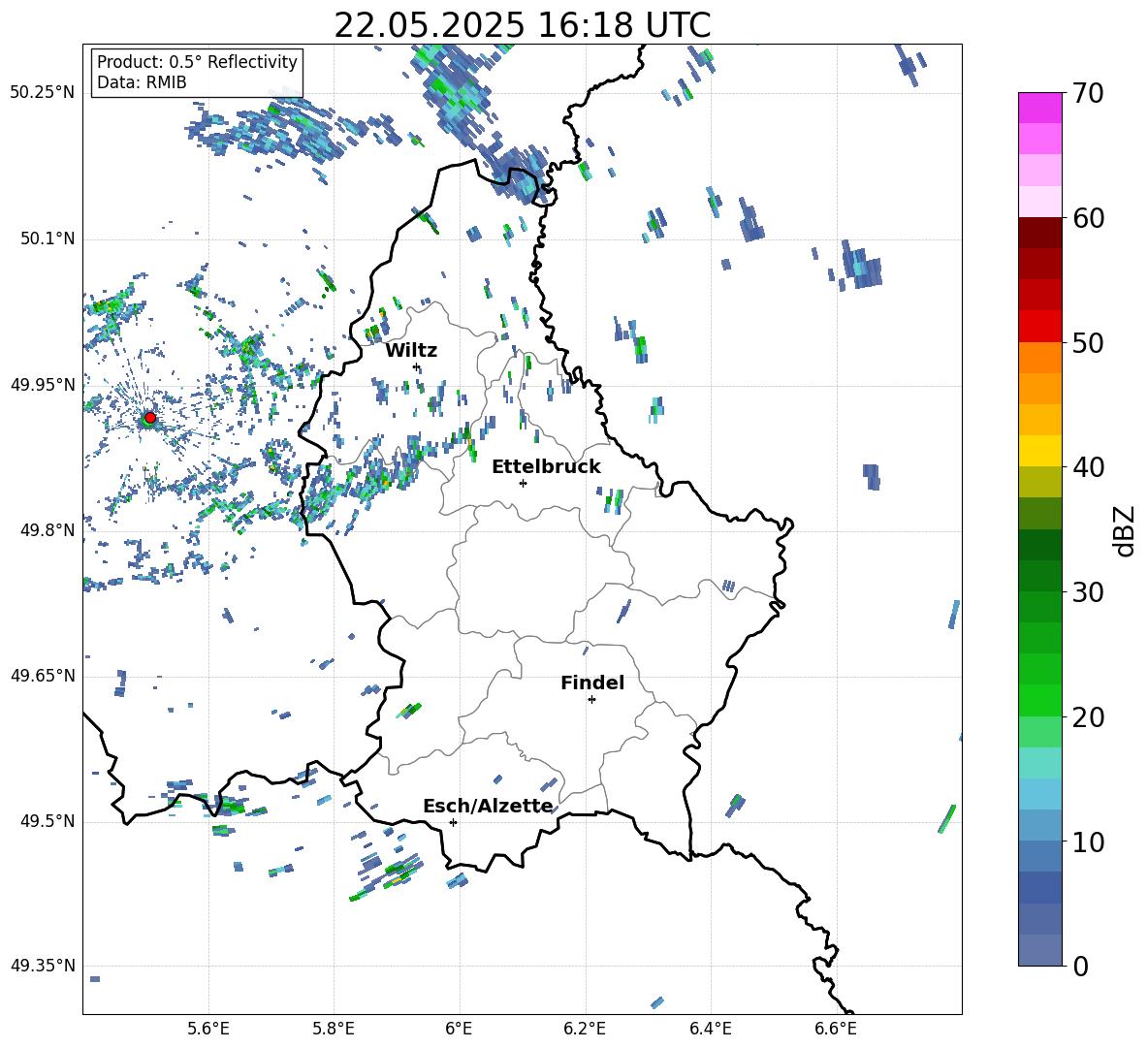The height and width of the screenshot is (1048, 1148).
Task: Click the colorbar 40 tick label
Action: [1089, 467]
